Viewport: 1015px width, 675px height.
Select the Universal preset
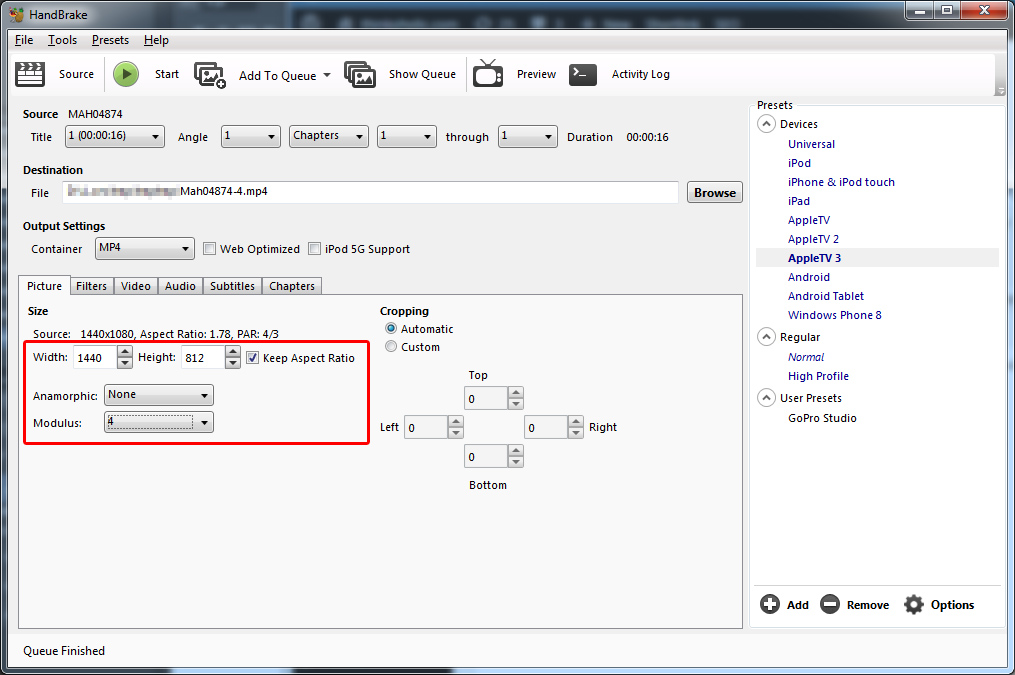[811, 144]
